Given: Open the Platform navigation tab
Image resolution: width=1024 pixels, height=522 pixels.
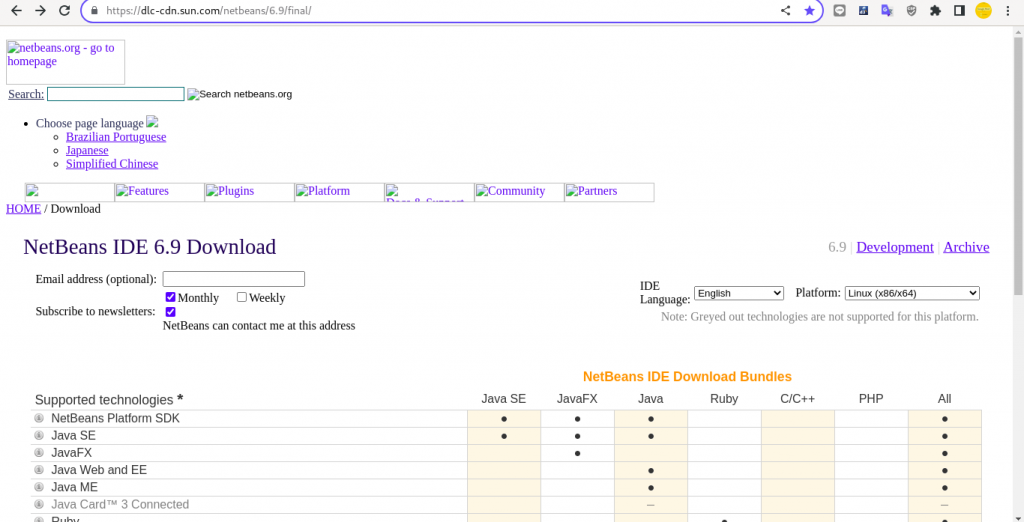Looking at the screenshot, I should (340, 192).
